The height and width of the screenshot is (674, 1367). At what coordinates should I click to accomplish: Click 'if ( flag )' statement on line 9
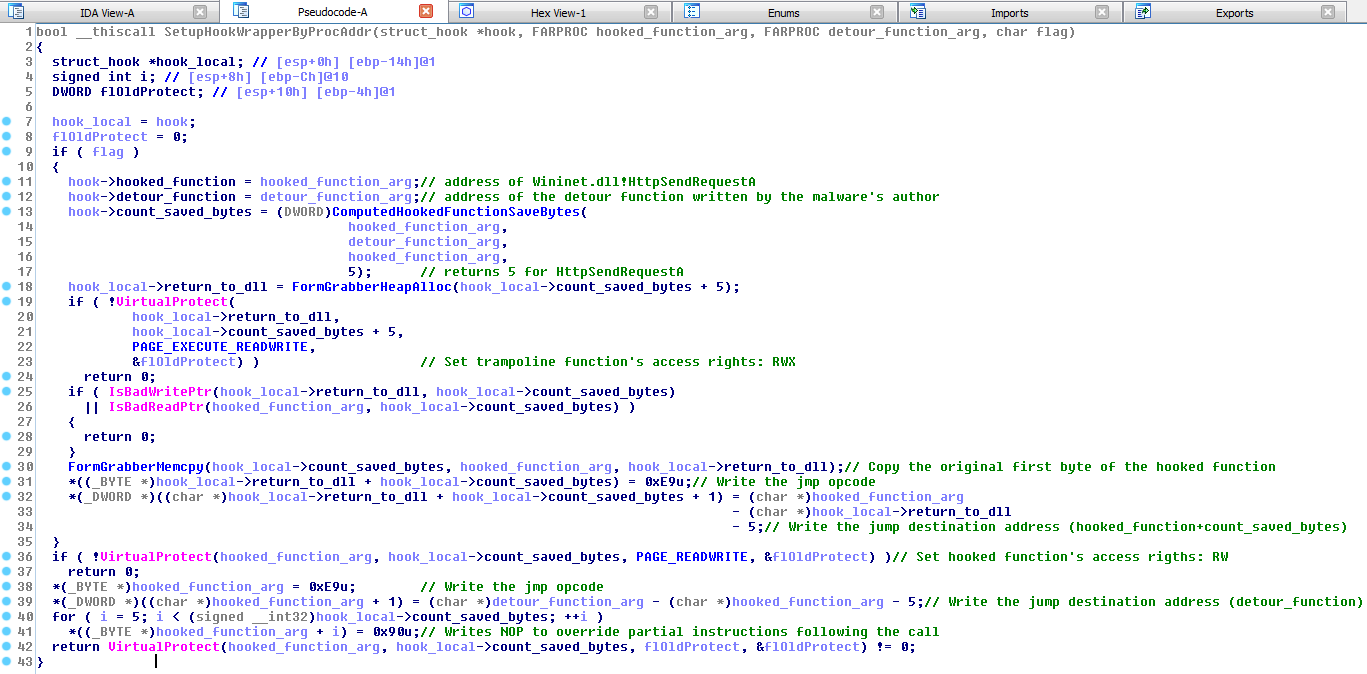(x=96, y=152)
